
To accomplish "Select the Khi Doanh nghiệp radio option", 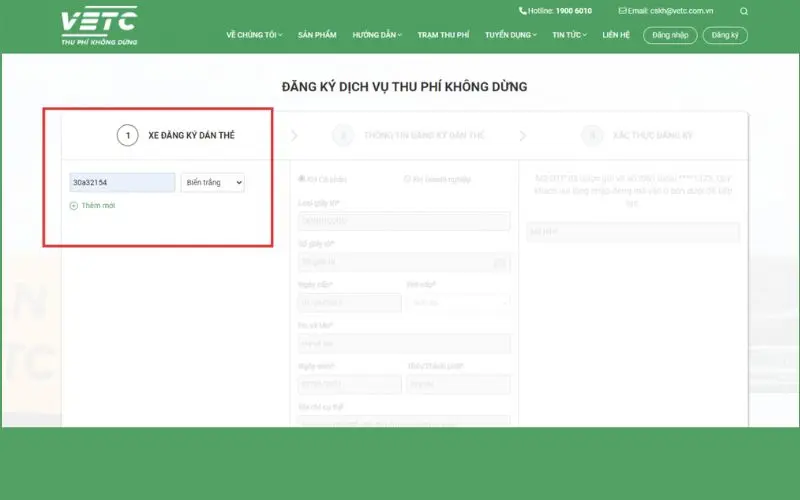I will [x=406, y=179].
